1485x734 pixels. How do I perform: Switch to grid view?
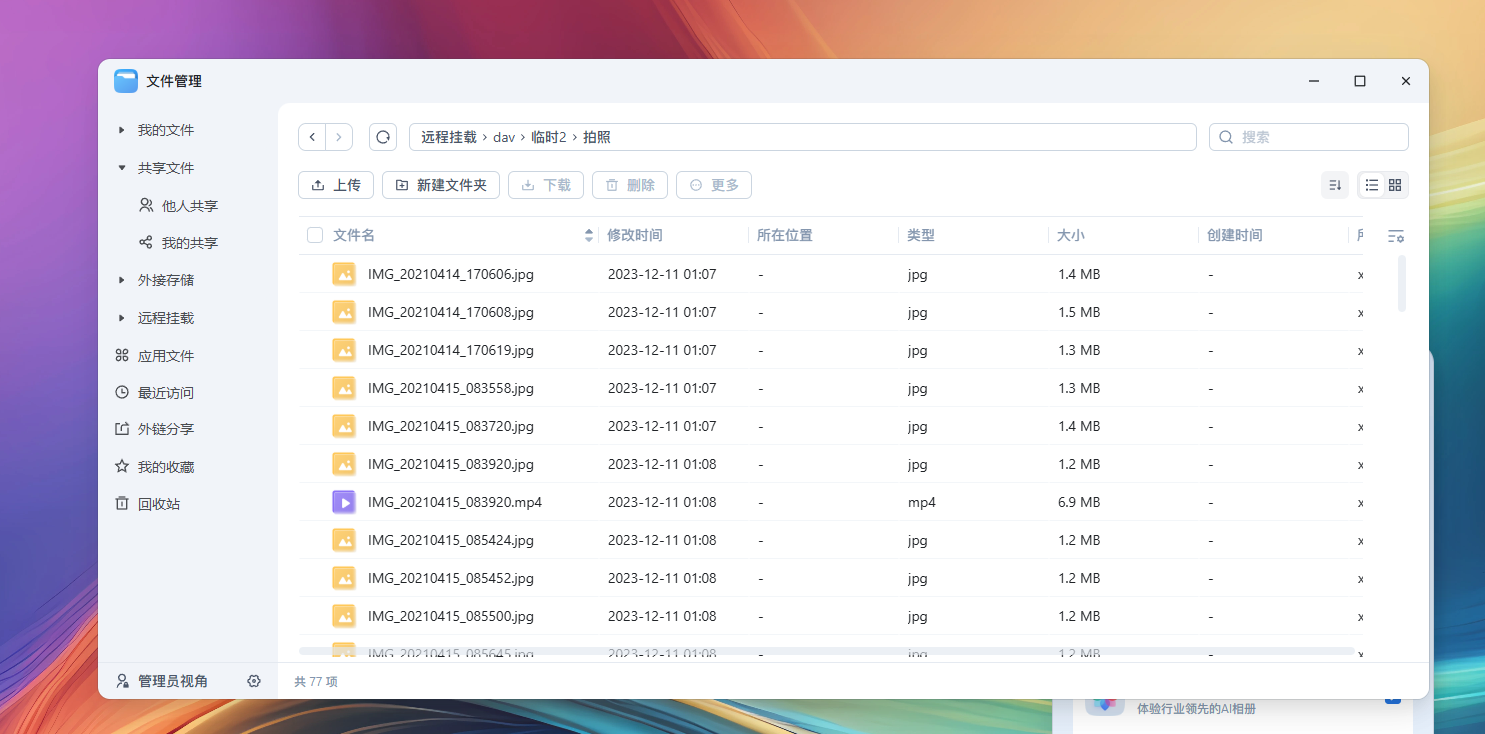1395,185
